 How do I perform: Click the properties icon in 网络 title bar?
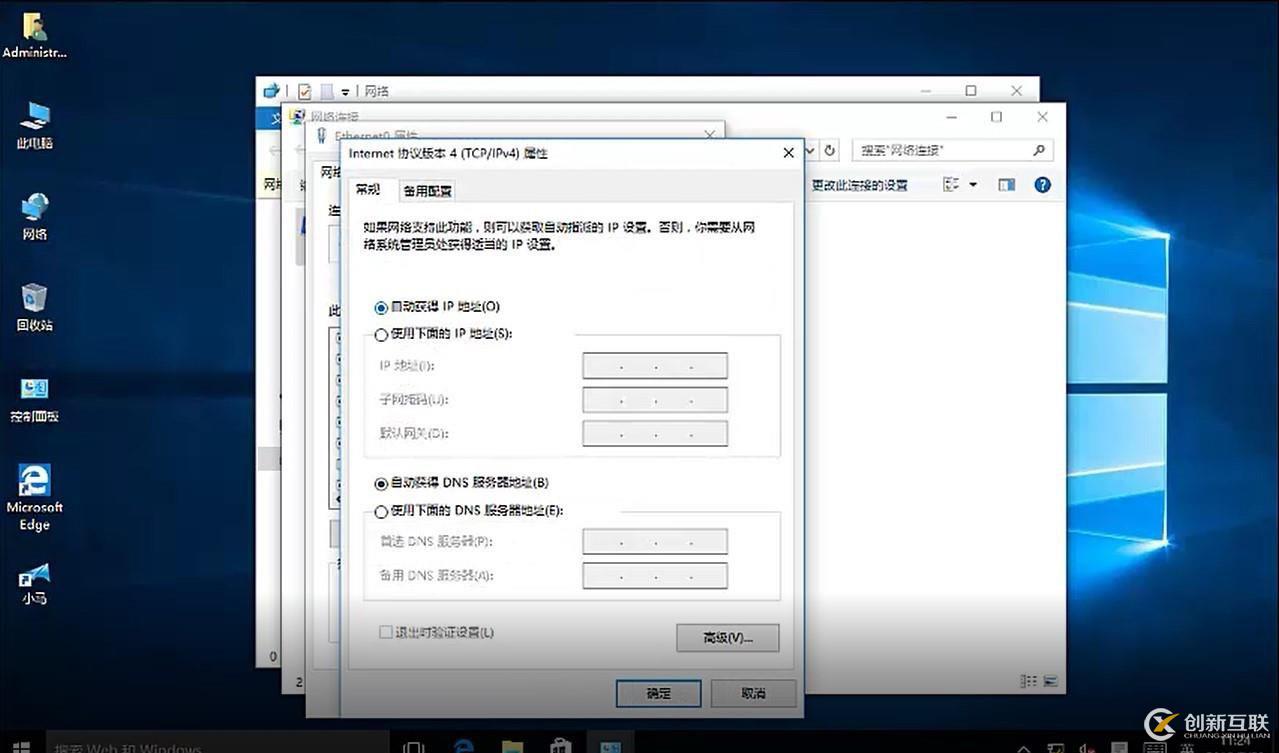(x=304, y=91)
